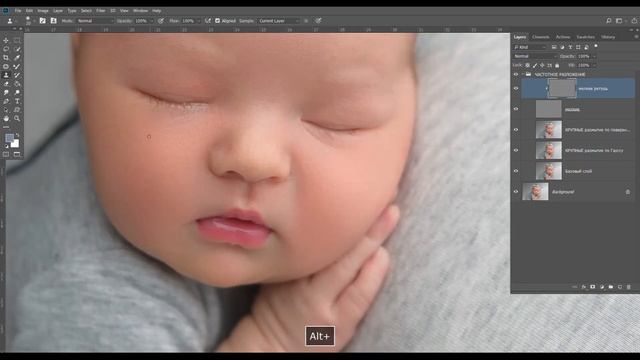Open the workspace switcher icon
Viewport: 640px width, 360px height.
620,20
